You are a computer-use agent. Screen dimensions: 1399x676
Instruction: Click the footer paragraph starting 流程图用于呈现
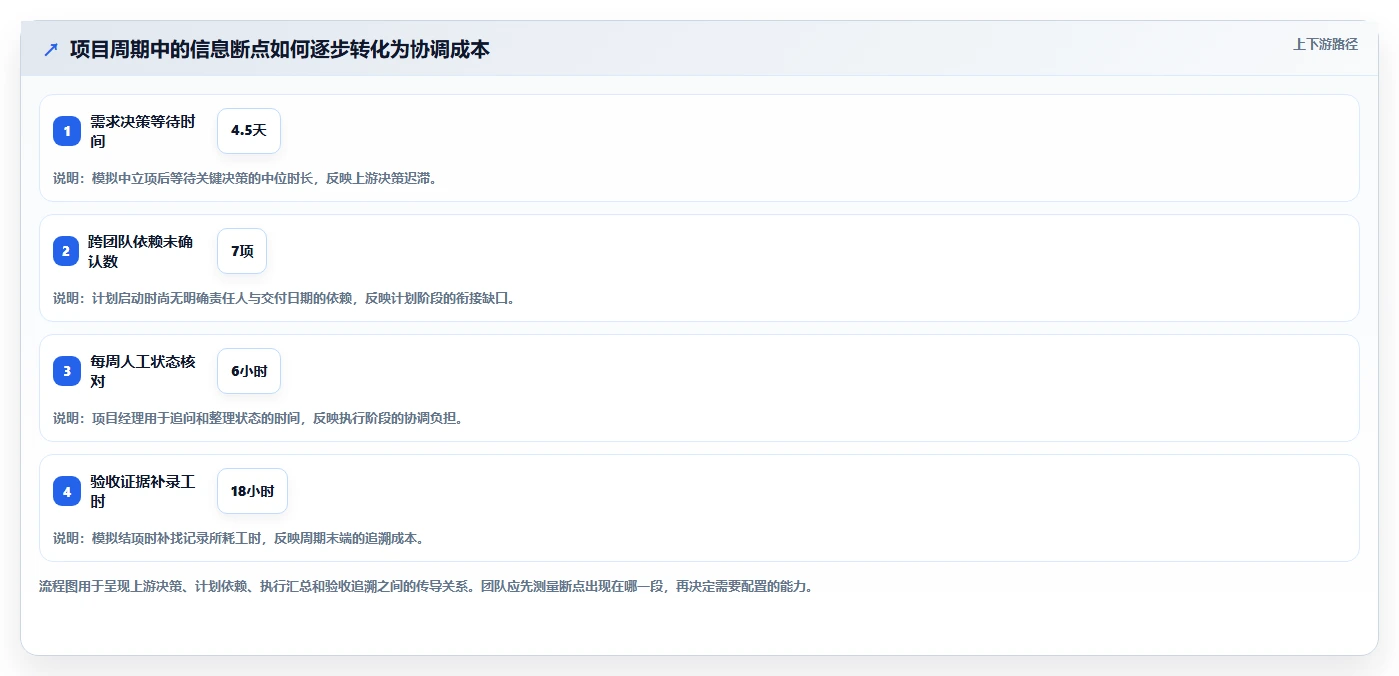pos(426,586)
